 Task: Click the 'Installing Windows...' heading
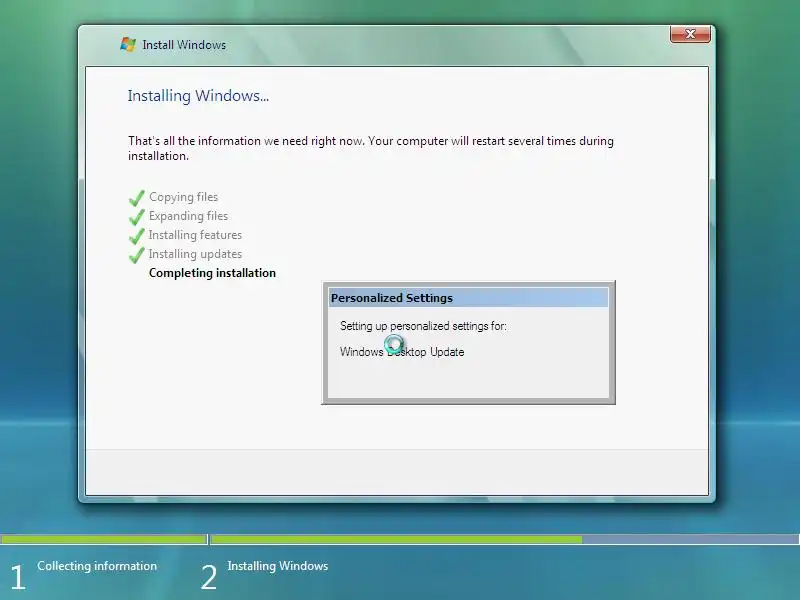[198, 95]
